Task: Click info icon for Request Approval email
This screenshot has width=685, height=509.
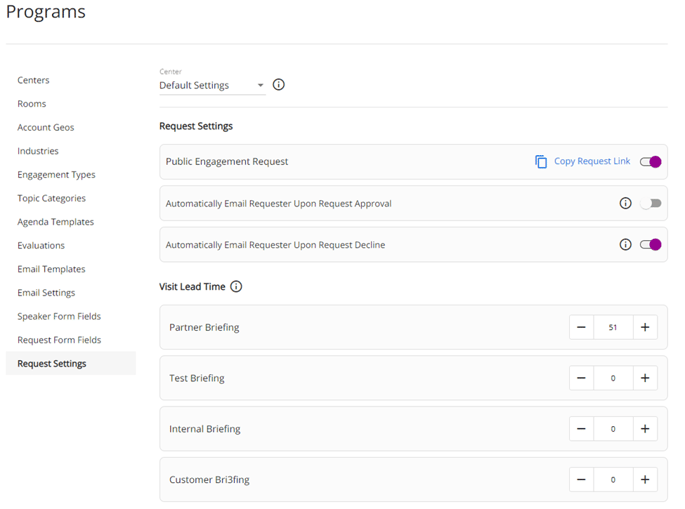Action: [626, 203]
